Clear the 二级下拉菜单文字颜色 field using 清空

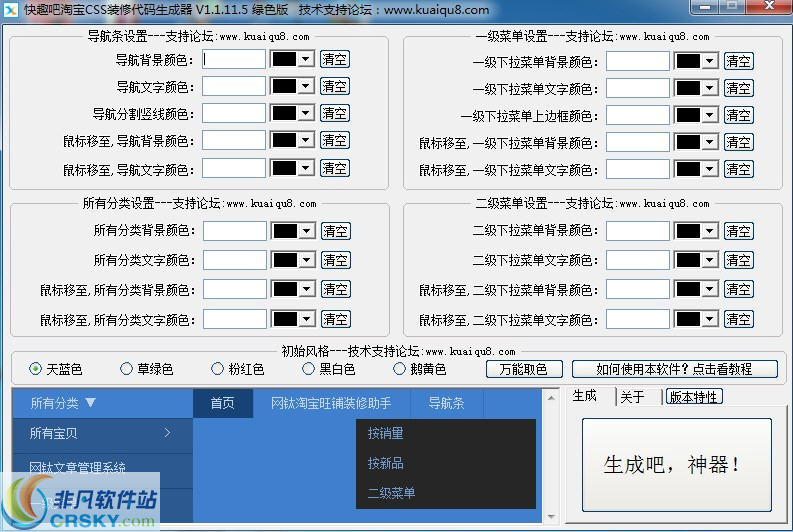tap(738, 260)
